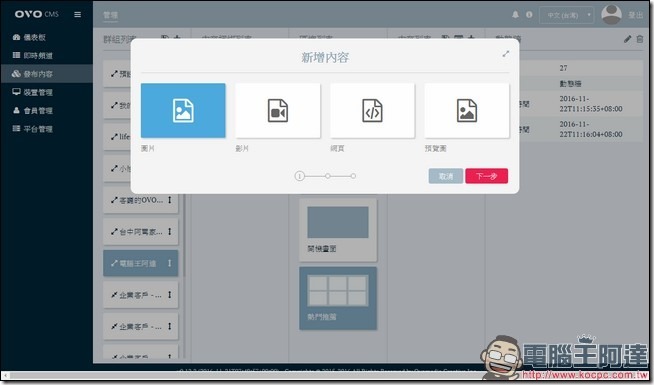Image resolution: width=654 pixels, height=385 pixels.
Task: Open the notification bell
Action: [516, 15]
